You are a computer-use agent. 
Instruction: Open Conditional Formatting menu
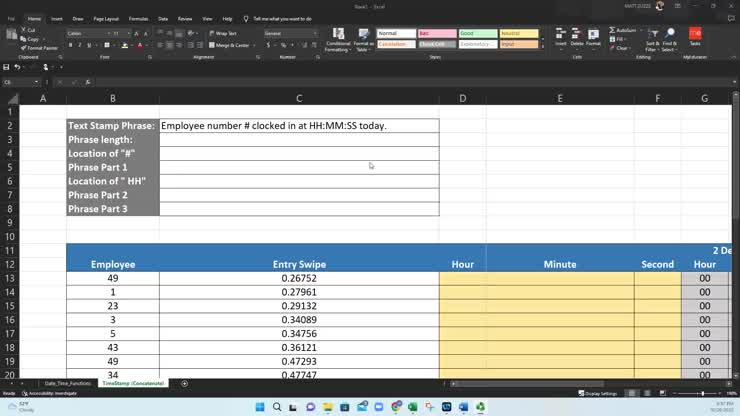(x=338, y=40)
